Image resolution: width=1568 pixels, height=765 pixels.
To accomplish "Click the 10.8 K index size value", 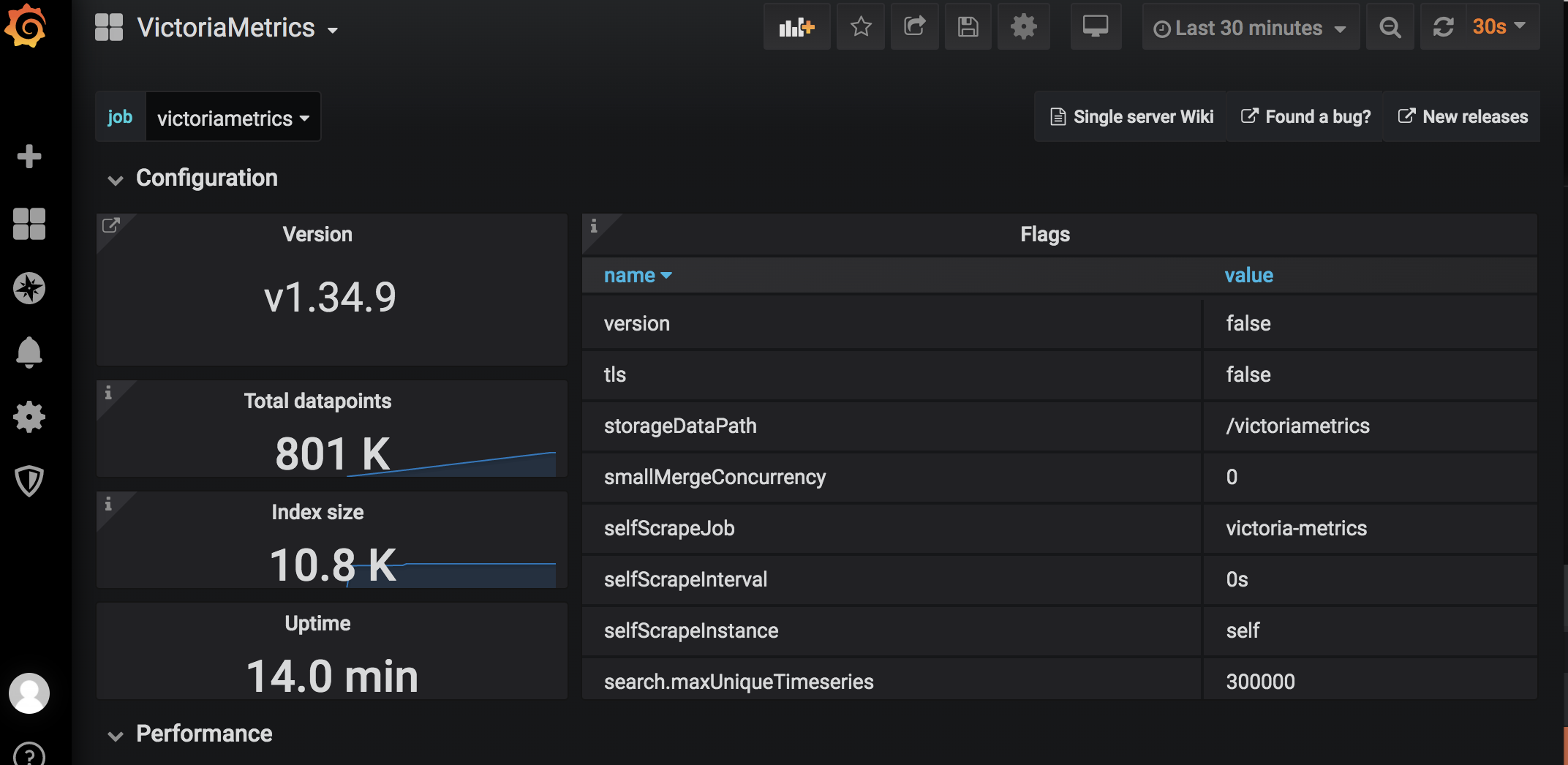I will click(333, 565).
